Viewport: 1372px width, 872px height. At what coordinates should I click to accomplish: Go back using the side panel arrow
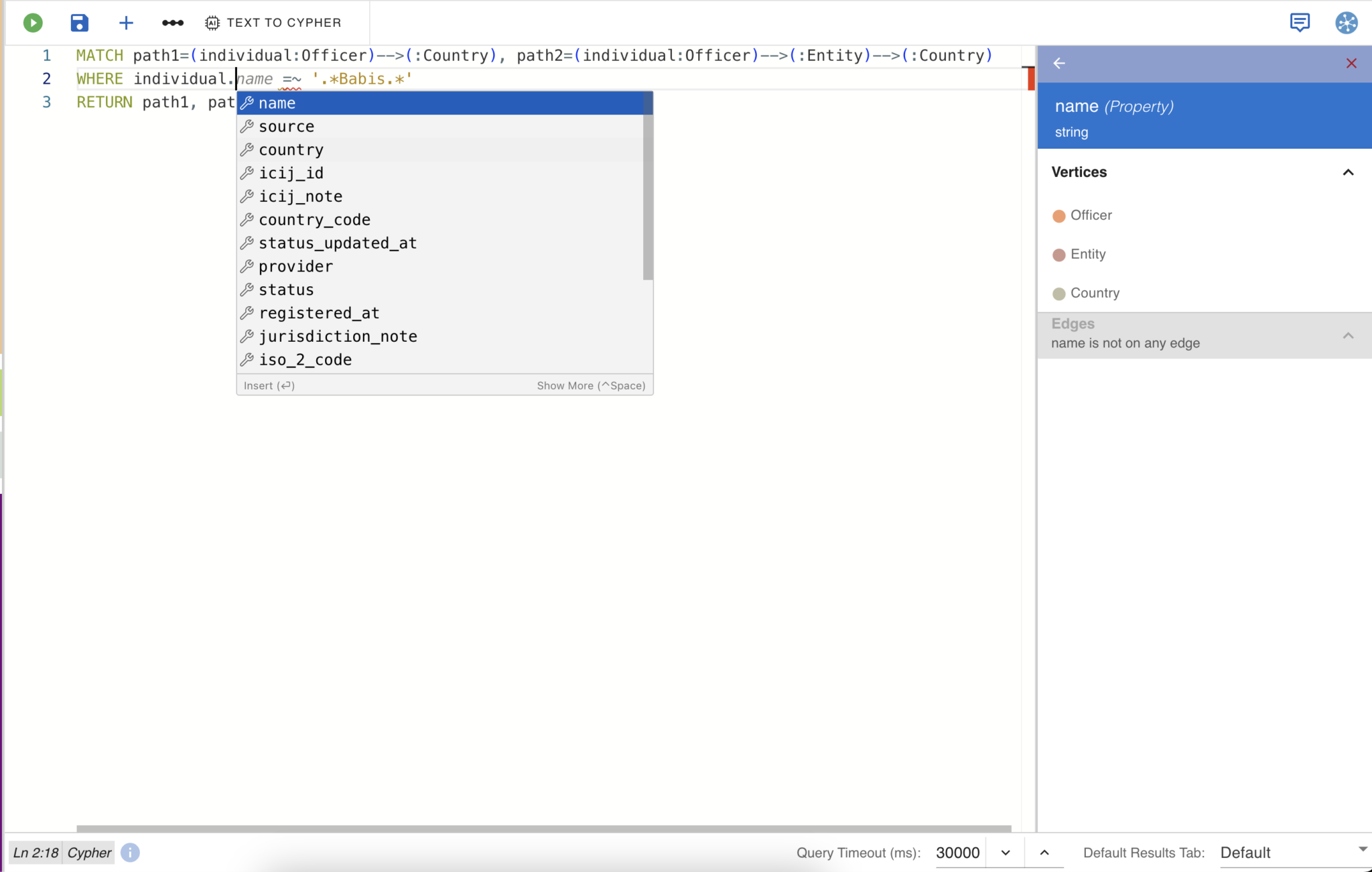click(1059, 63)
